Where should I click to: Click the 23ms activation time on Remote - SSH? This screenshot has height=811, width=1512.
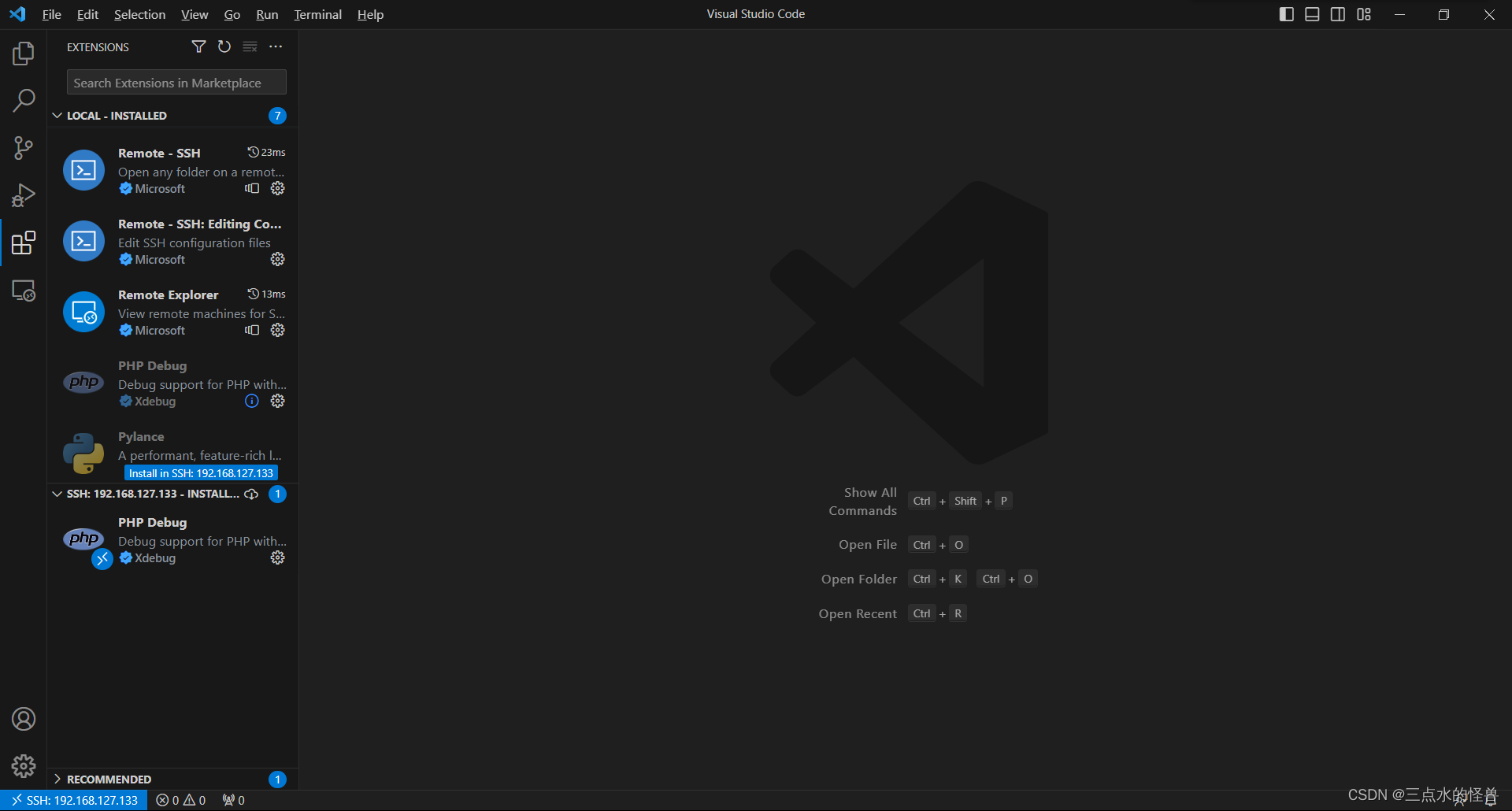pos(267,152)
